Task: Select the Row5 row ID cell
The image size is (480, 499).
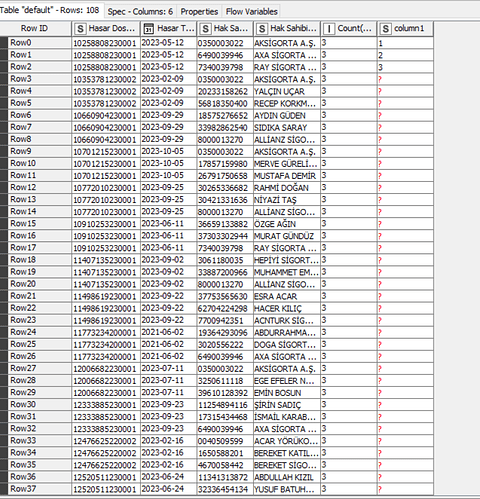Action: point(39,103)
